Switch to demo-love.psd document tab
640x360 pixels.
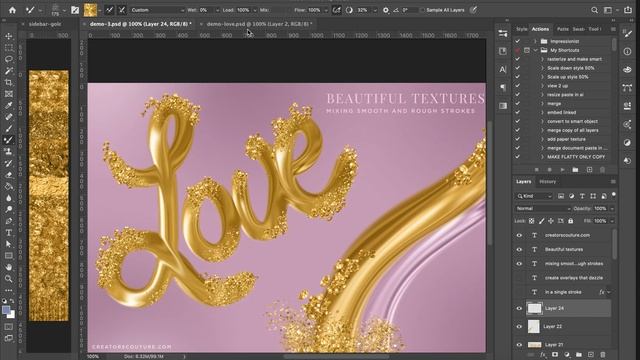(x=260, y=24)
